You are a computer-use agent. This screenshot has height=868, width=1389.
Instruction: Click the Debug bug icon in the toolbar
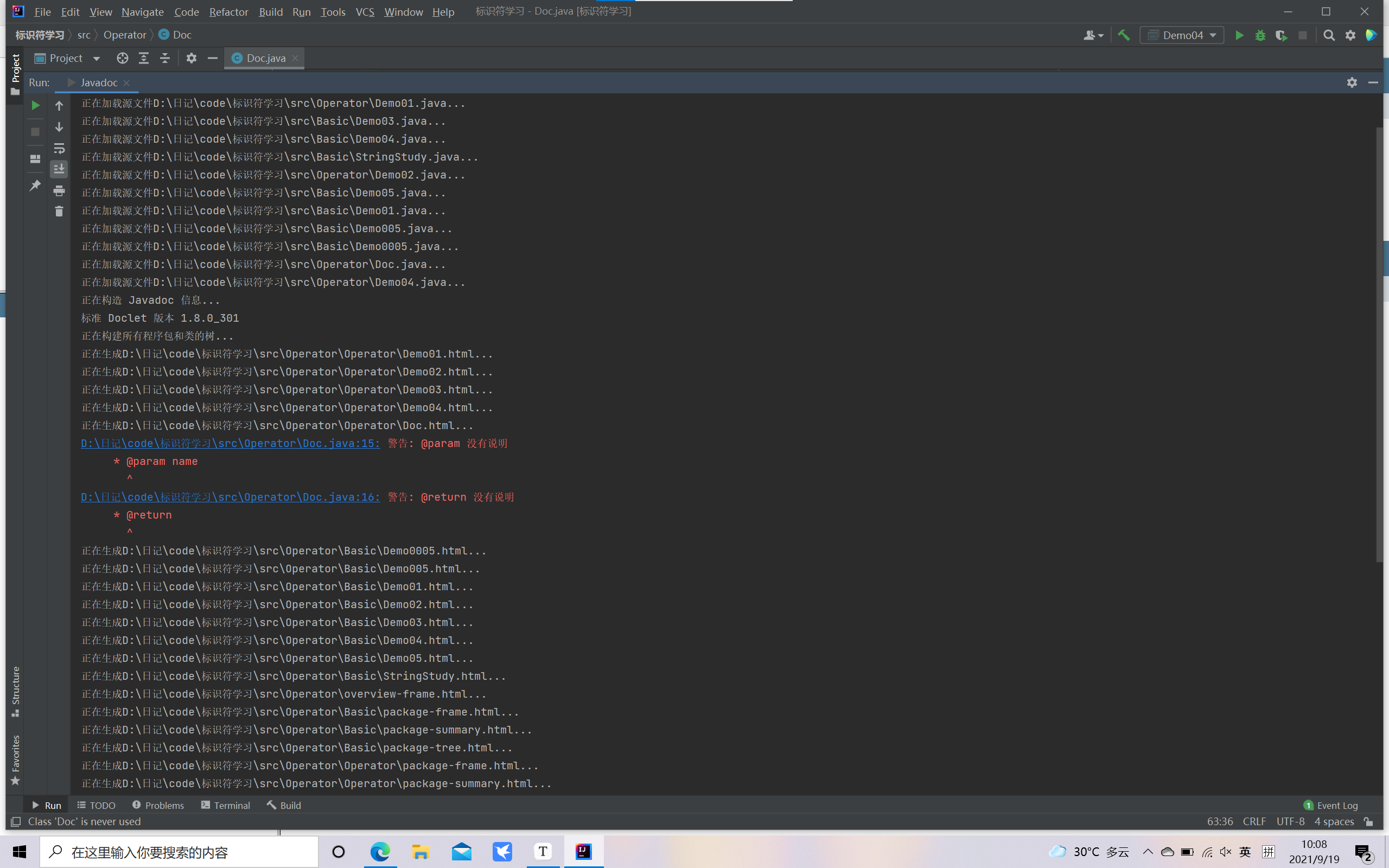tap(1260, 36)
